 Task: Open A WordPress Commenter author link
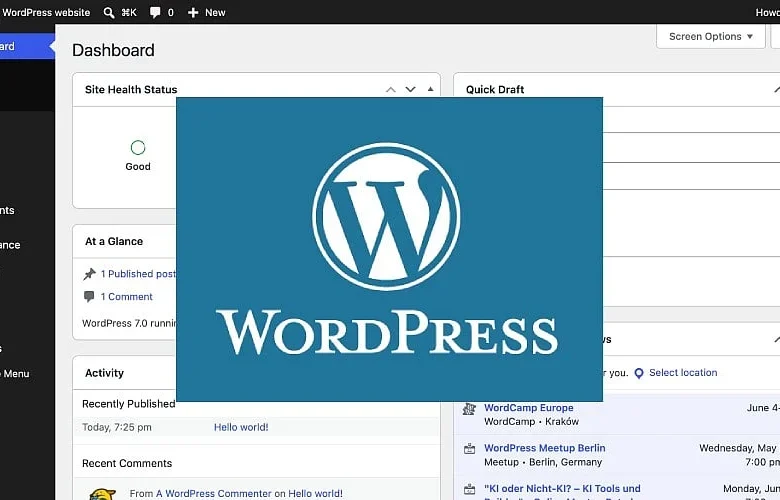pos(213,494)
